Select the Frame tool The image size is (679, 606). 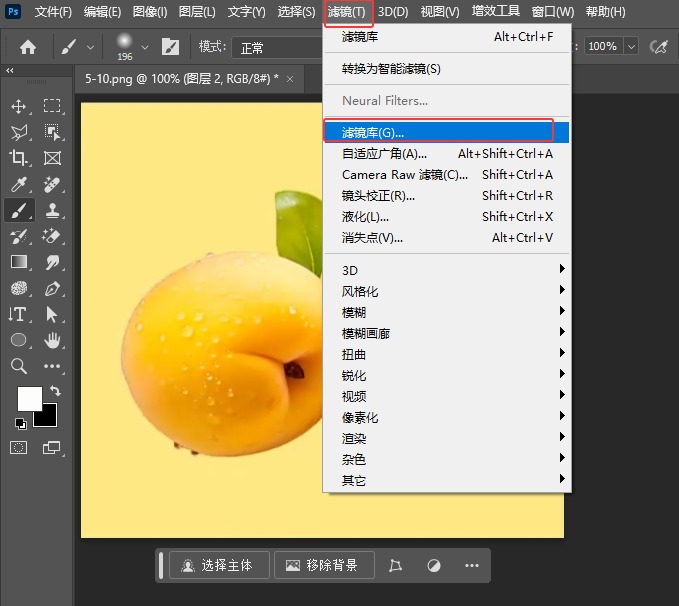pyautogui.click(x=52, y=158)
